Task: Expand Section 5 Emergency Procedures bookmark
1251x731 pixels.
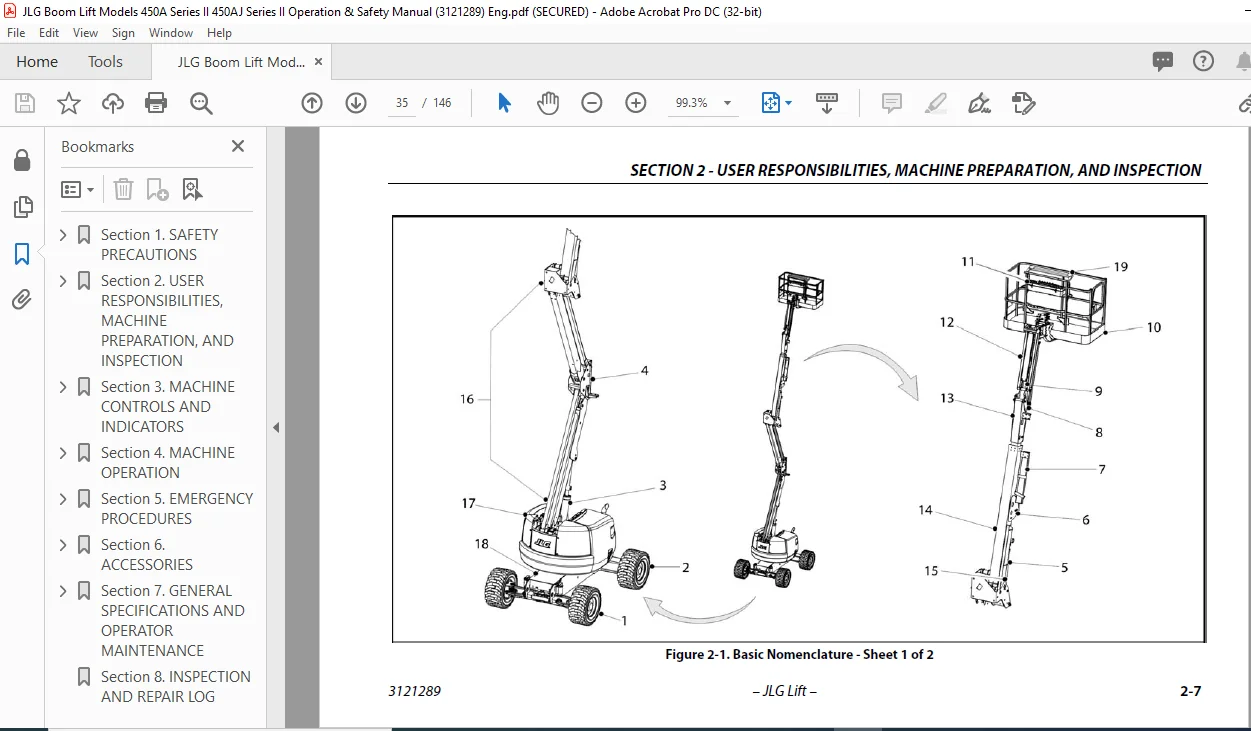Action: (x=64, y=499)
